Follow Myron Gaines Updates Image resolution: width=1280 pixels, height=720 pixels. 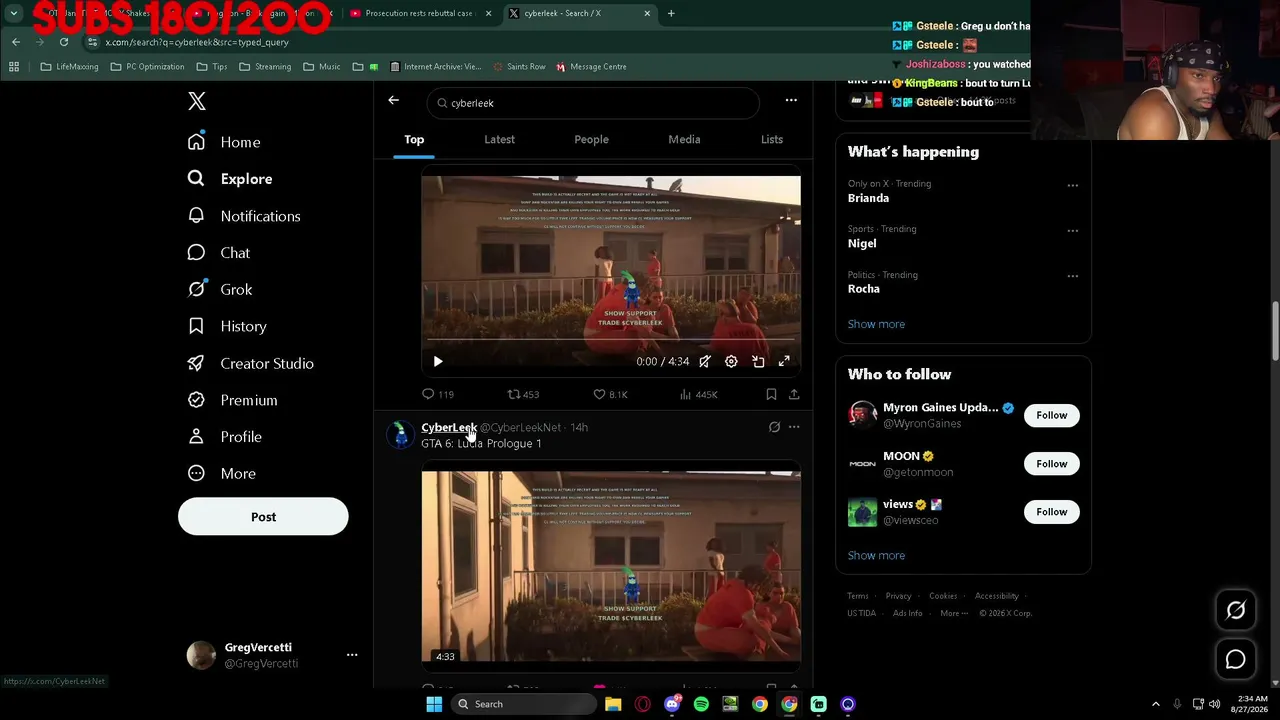[x=1051, y=415]
